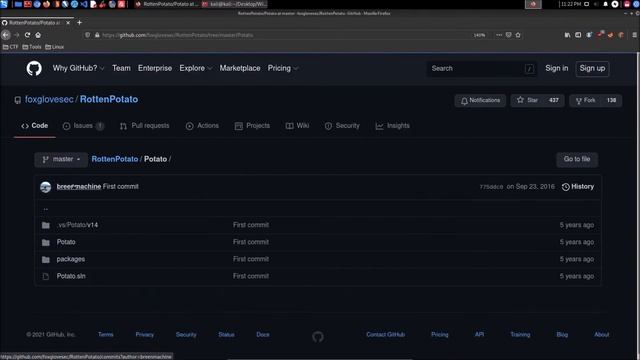
Task: Click the Go to file button
Action: 577,159
